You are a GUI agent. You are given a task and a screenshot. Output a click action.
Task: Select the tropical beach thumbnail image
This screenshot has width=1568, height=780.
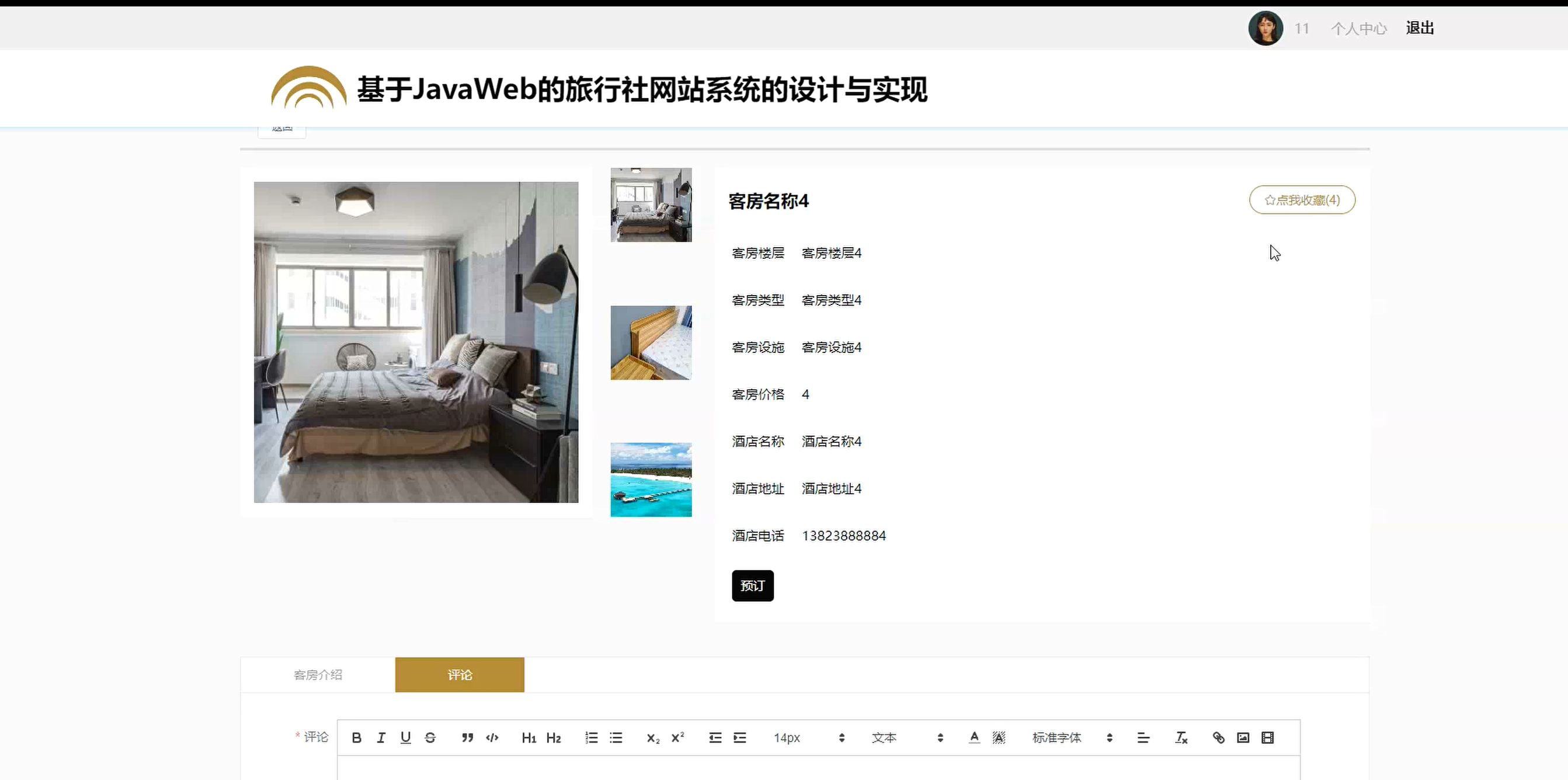(651, 480)
